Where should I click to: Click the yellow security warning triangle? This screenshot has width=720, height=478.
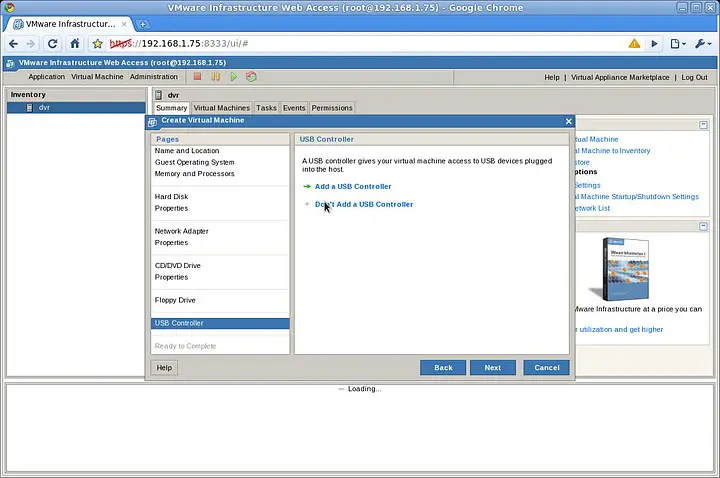pyautogui.click(x=634, y=44)
